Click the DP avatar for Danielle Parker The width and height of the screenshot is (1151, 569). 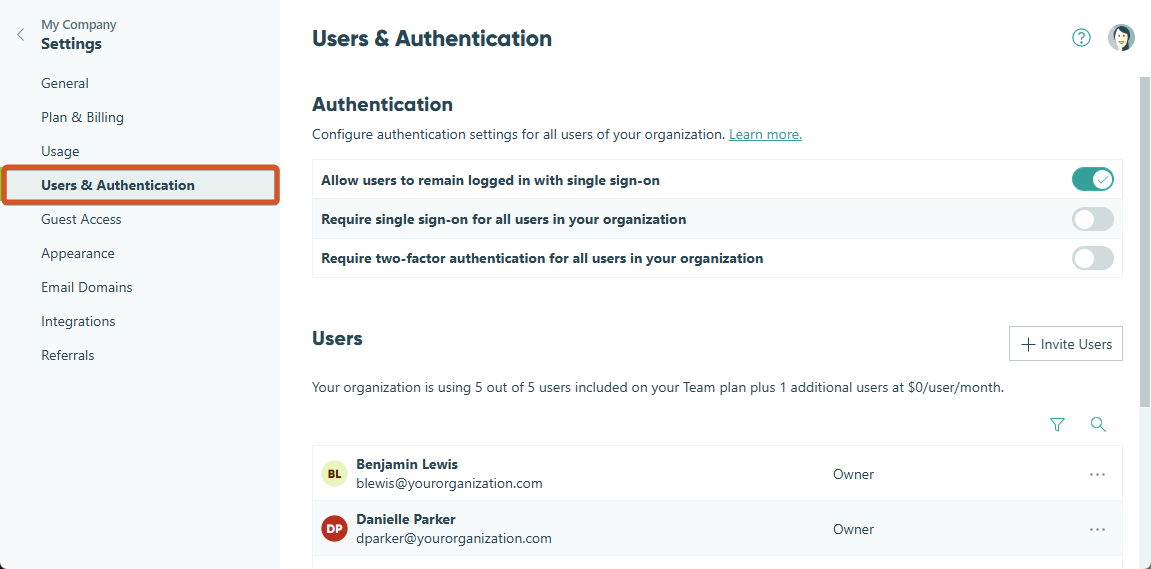click(x=334, y=529)
